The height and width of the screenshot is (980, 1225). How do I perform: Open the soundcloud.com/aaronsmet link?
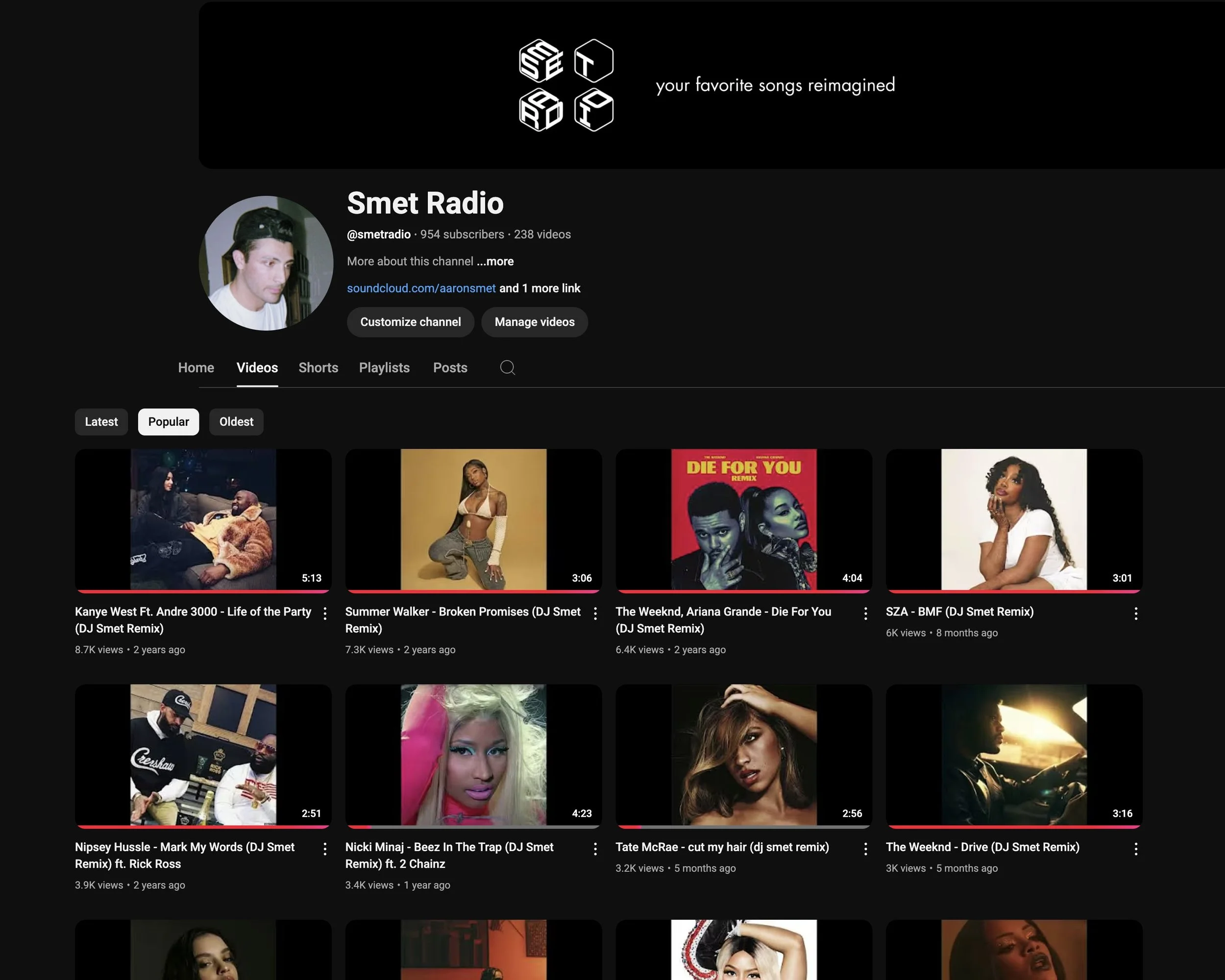pyautogui.click(x=420, y=288)
